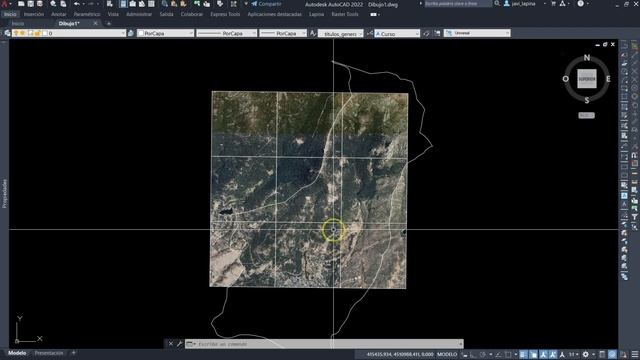The width and height of the screenshot is (640, 360).
Task: Switch to the Presentación layout tab
Action: tap(49, 353)
